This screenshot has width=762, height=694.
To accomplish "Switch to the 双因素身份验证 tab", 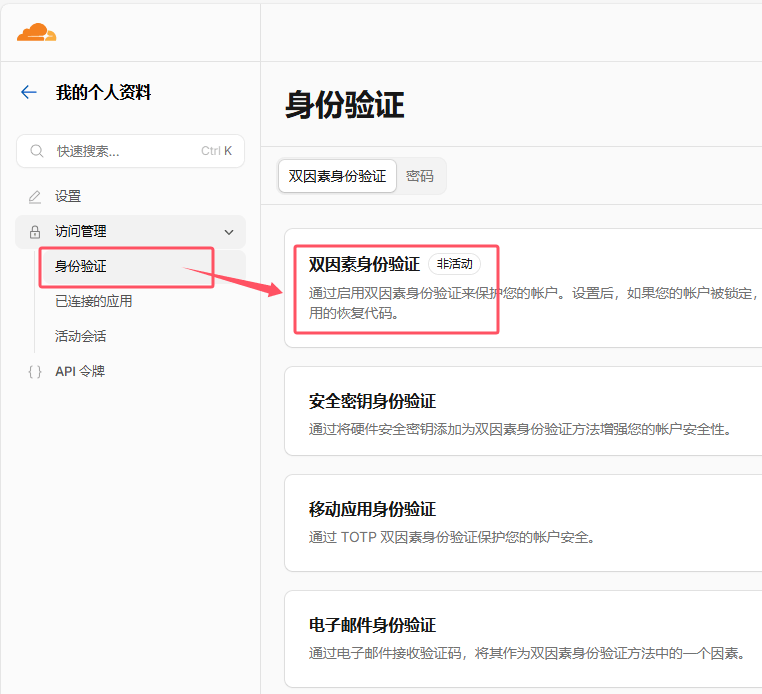I will 337,176.
